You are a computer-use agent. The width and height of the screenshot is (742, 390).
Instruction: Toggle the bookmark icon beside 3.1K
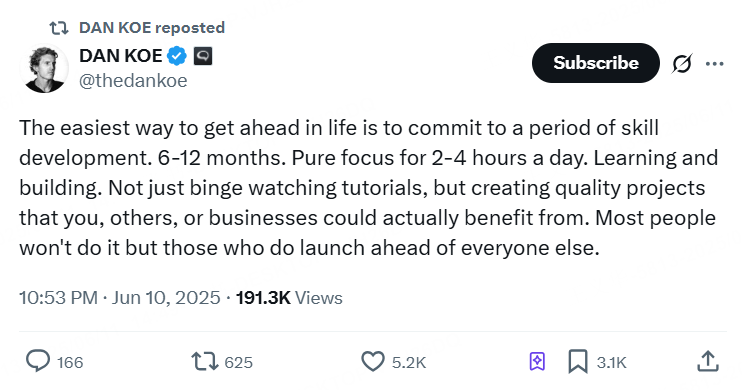click(x=577, y=362)
